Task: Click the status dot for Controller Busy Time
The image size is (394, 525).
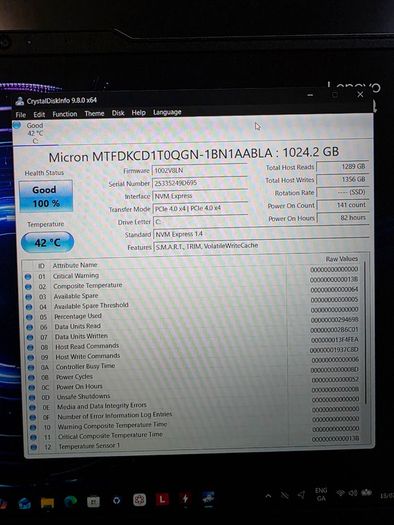Action: pyautogui.click(x=31, y=368)
